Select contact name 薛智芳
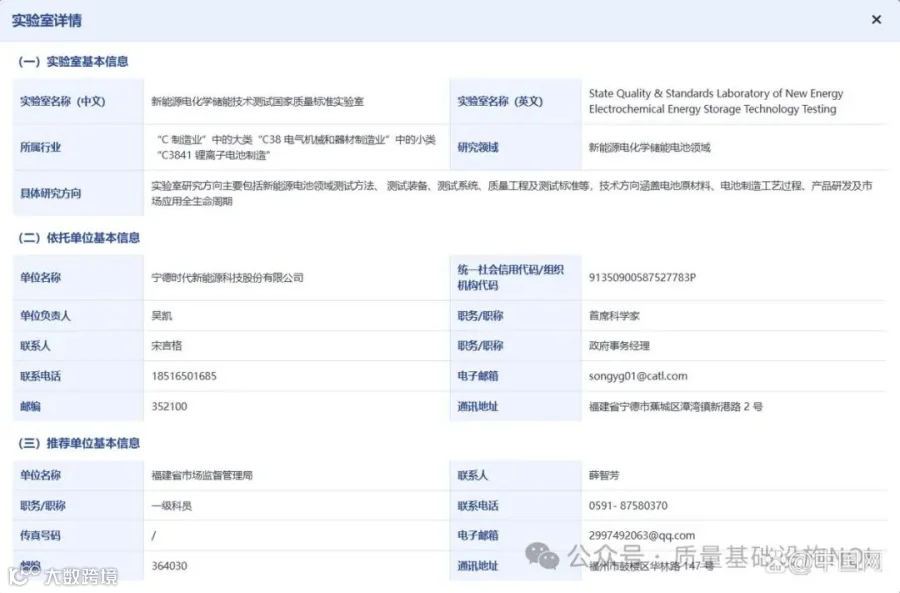The height and width of the screenshot is (593, 900). (604, 475)
